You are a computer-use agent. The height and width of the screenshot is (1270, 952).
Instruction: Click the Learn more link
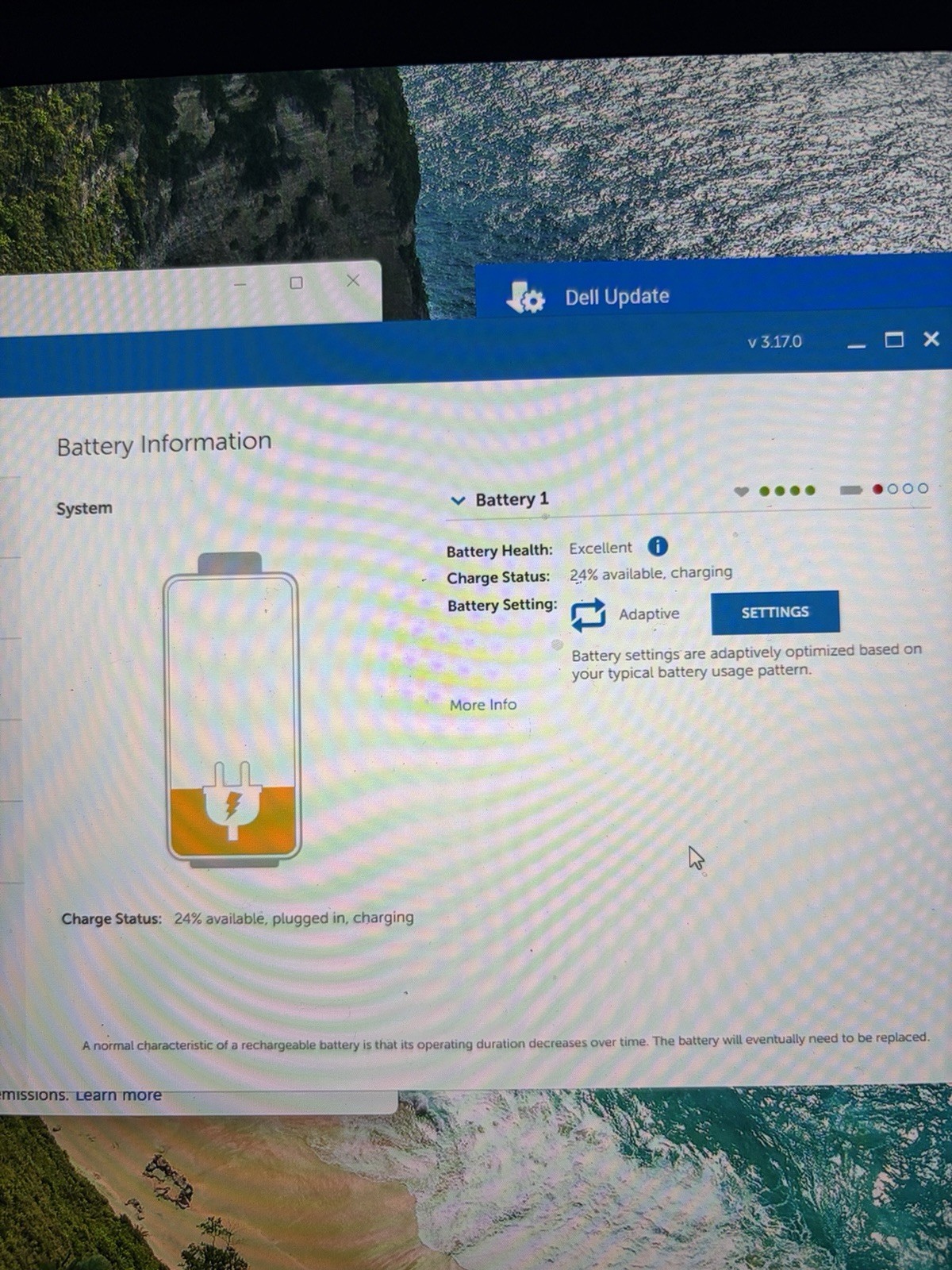[x=118, y=1095]
